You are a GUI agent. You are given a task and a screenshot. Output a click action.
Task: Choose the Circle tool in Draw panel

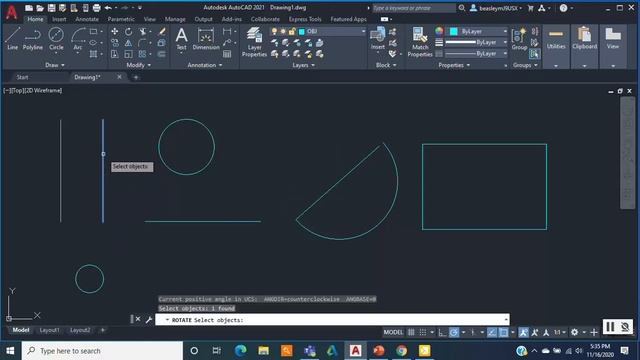coord(56,39)
